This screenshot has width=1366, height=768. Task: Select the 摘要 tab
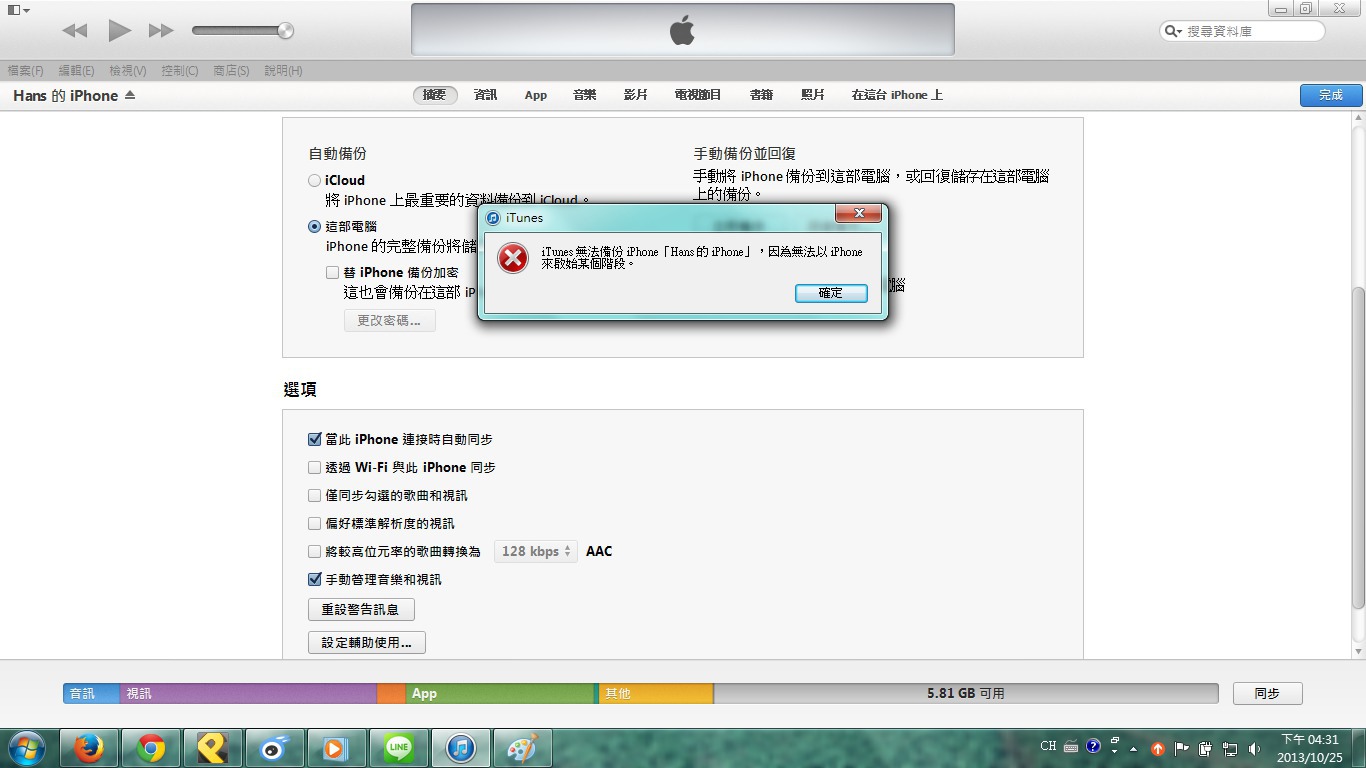[435, 95]
